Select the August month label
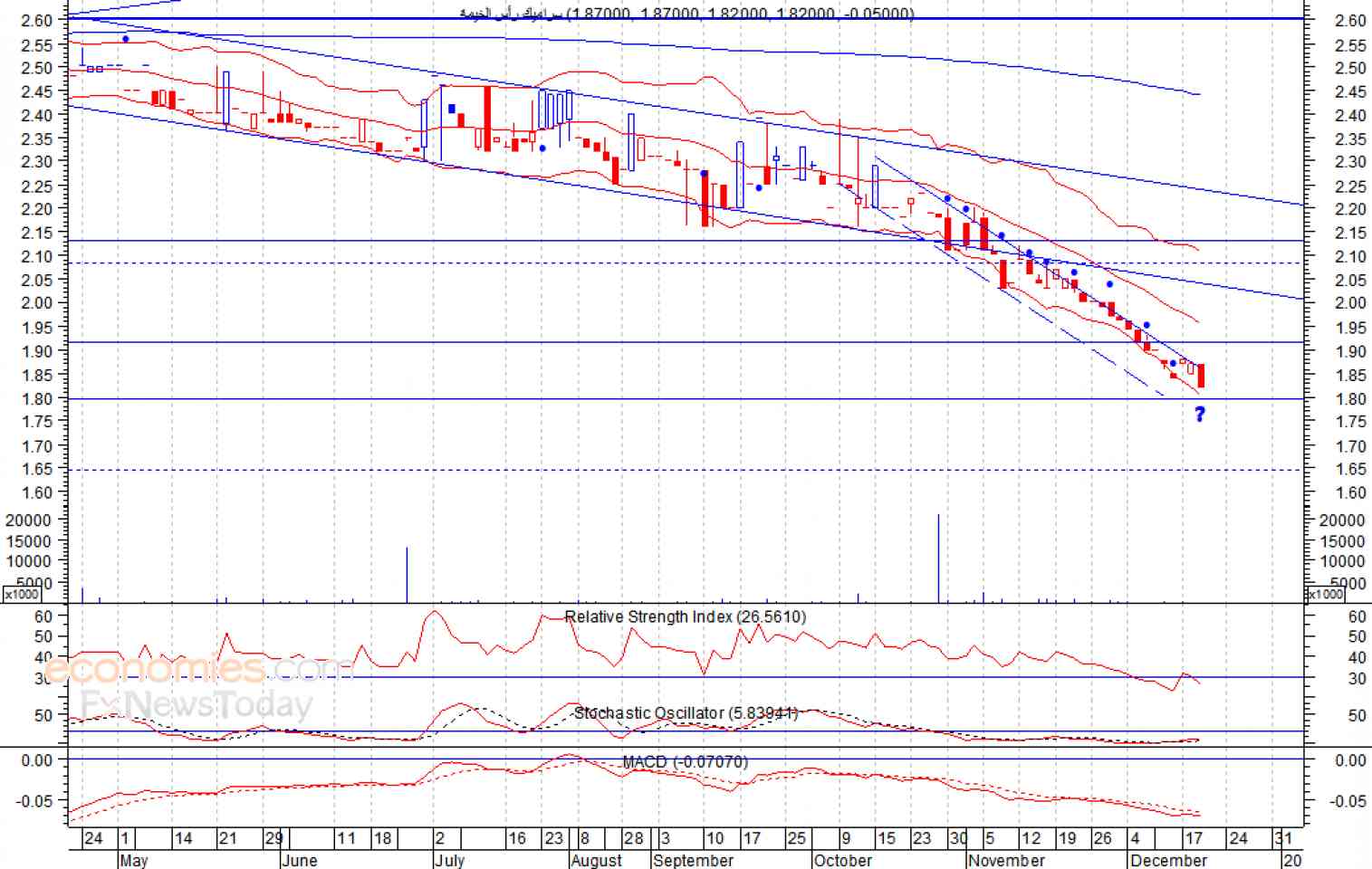1372x869 pixels. [x=597, y=860]
